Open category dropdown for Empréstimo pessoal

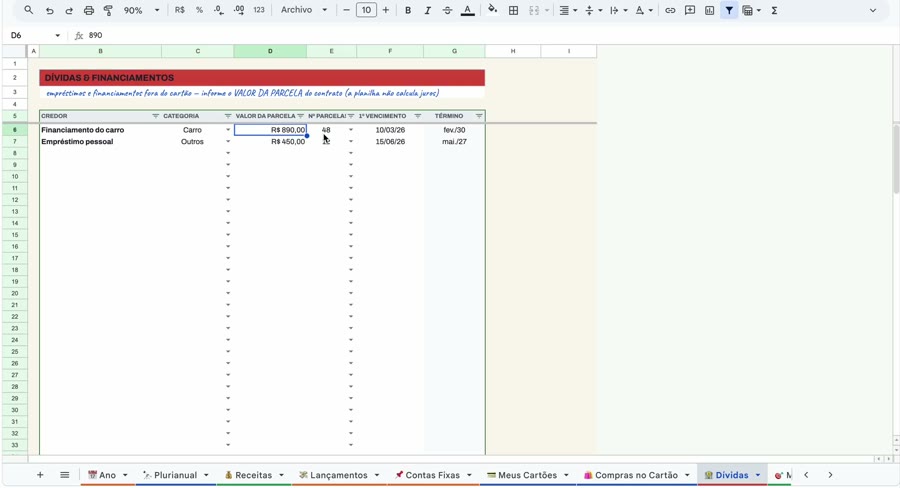click(x=228, y=141)
